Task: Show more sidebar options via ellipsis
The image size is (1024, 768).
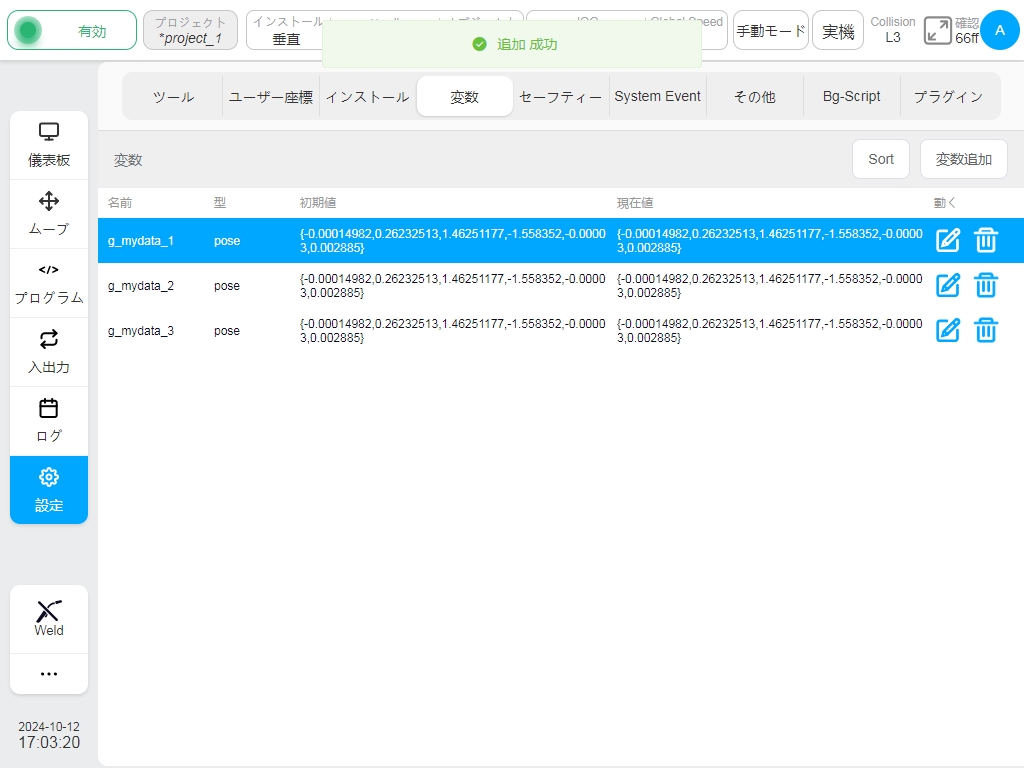Action: point(49,673)
